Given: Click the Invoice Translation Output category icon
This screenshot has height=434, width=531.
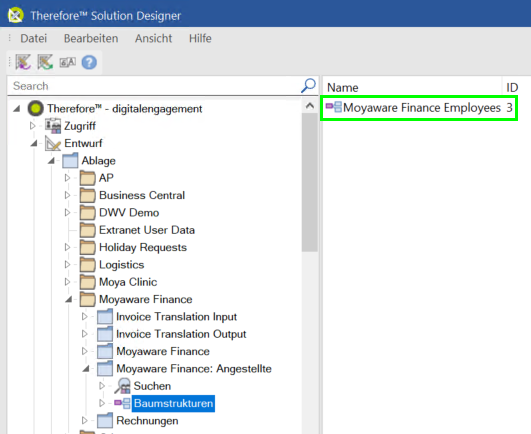Looking at the screenshot, I should [105, 334].
